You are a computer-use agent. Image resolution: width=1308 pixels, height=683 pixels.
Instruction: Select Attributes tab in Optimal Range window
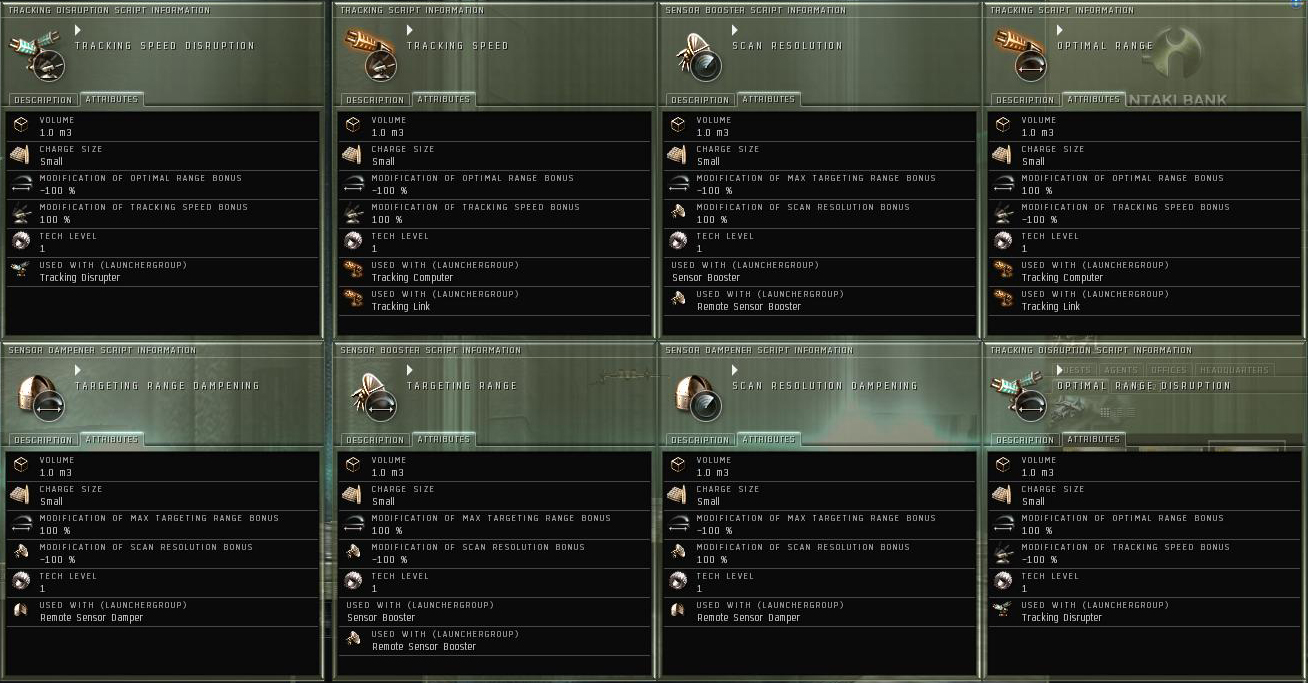pos(1093,99)
